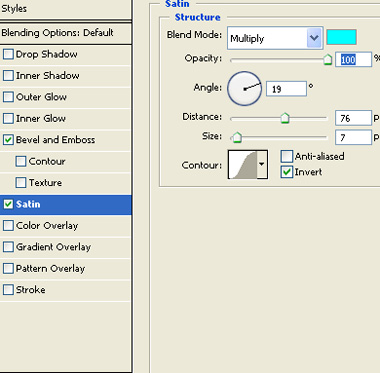The height and width of the screenshot is (373, 380).
Task: Click the Distance slider handle
Action: (285, 118)
